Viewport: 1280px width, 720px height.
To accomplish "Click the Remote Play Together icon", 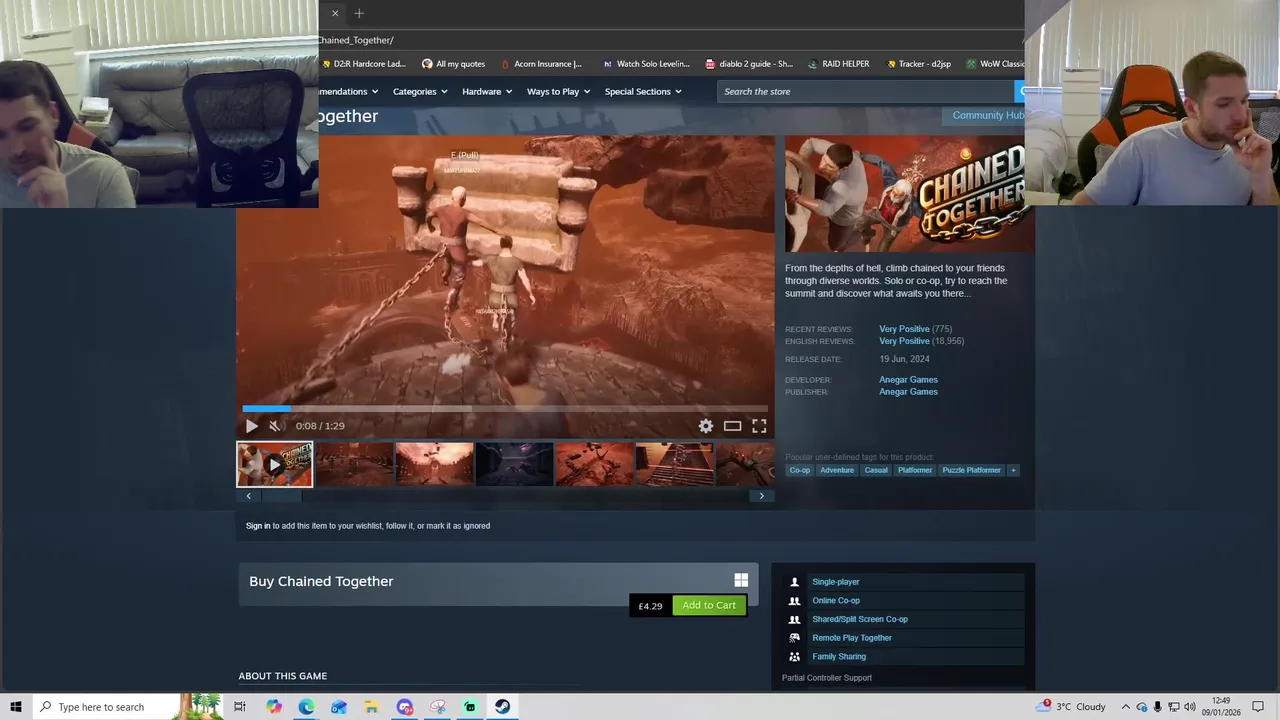I will click(x=794, y=638).
